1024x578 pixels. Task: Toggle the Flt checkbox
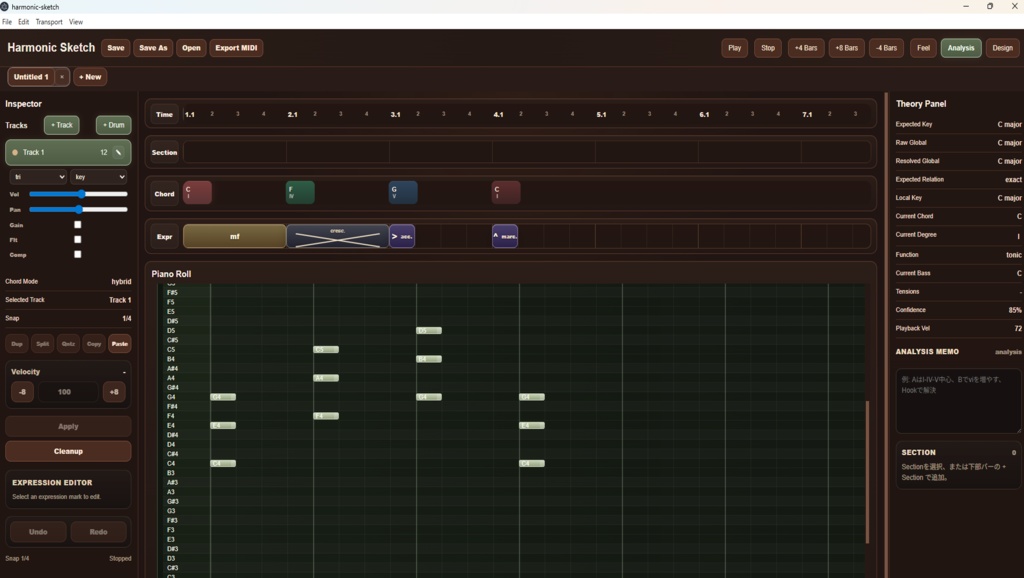click(78, 240)
